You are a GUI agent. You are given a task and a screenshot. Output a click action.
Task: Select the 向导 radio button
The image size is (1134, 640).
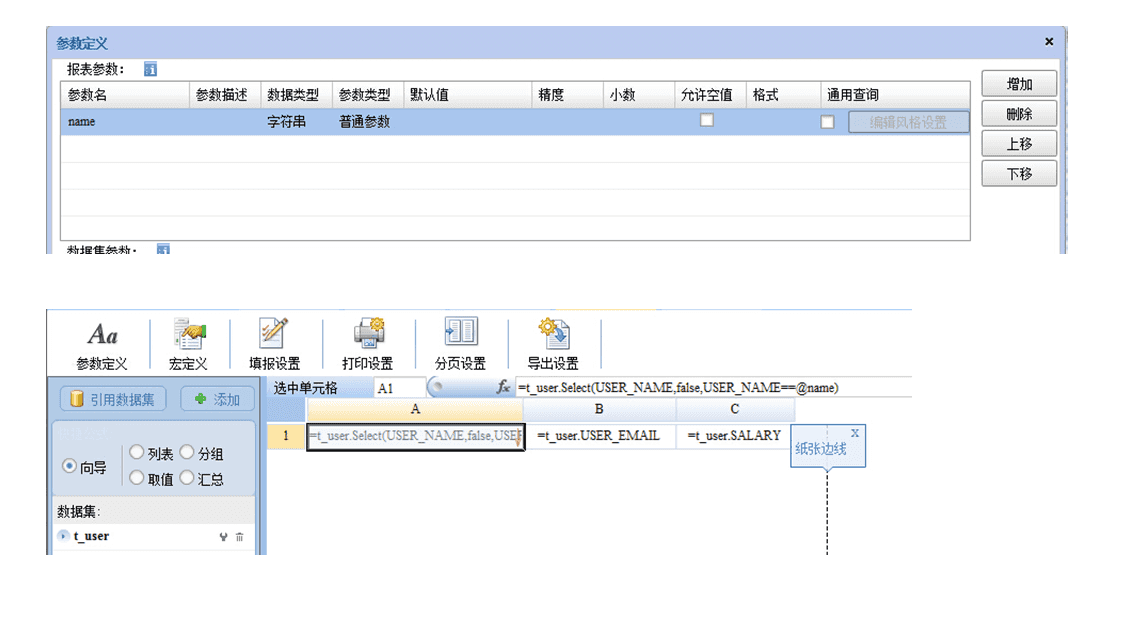[69, 466]
